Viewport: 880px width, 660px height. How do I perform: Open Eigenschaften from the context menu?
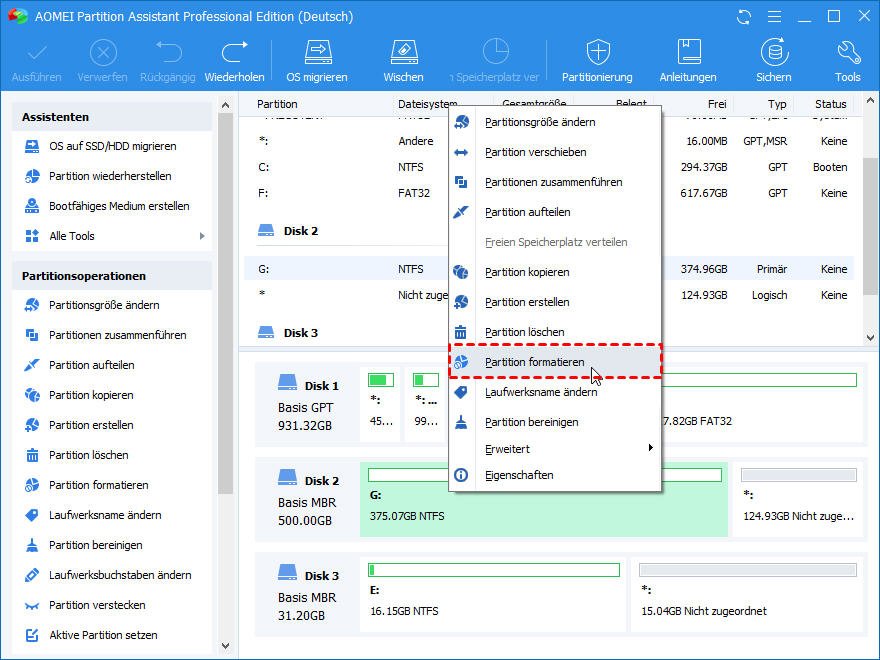[x=554, y=475]
